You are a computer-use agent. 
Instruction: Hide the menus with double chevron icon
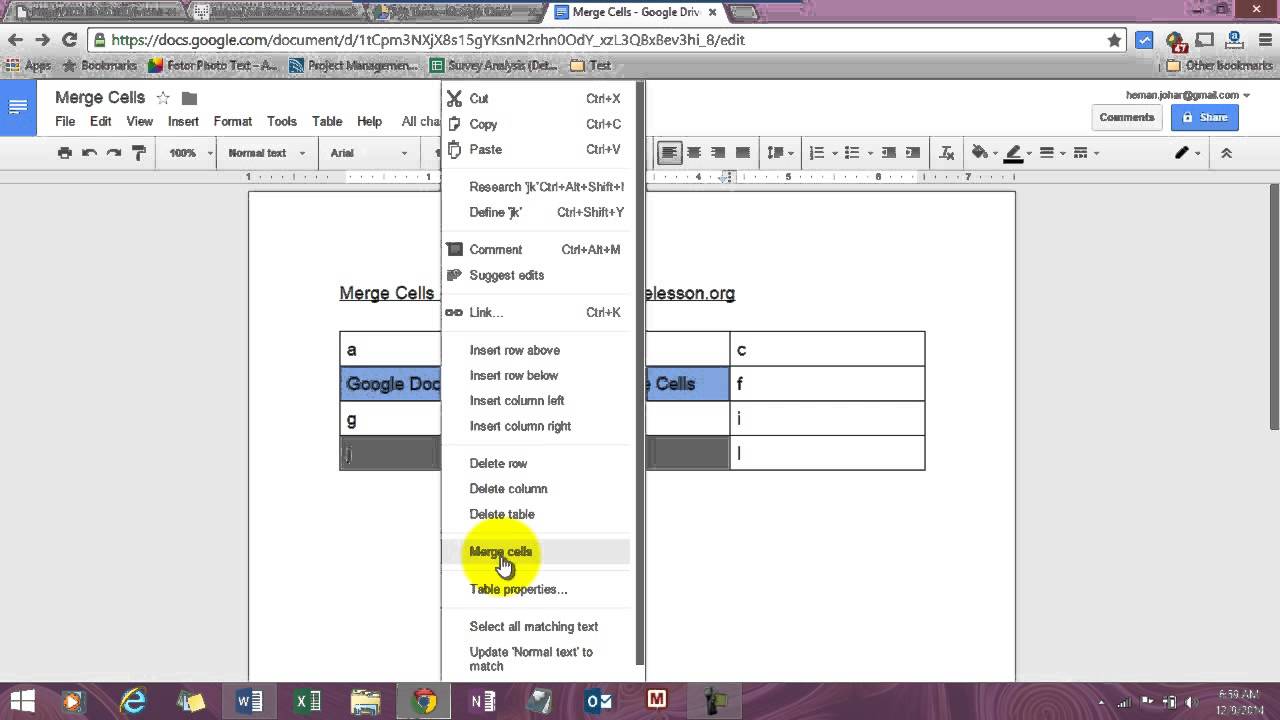1226,153
